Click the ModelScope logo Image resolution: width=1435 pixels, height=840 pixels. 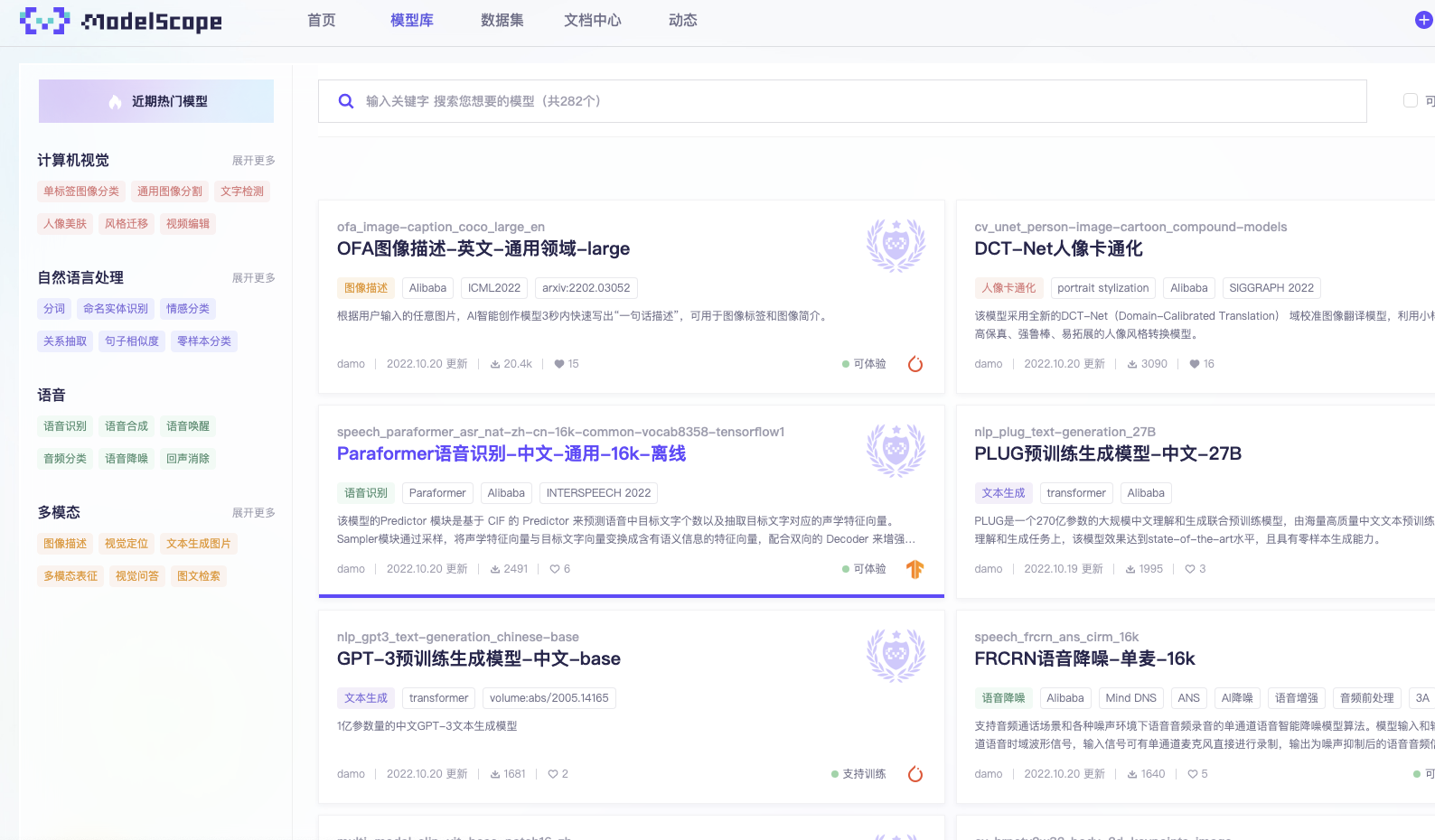point(121,21)
